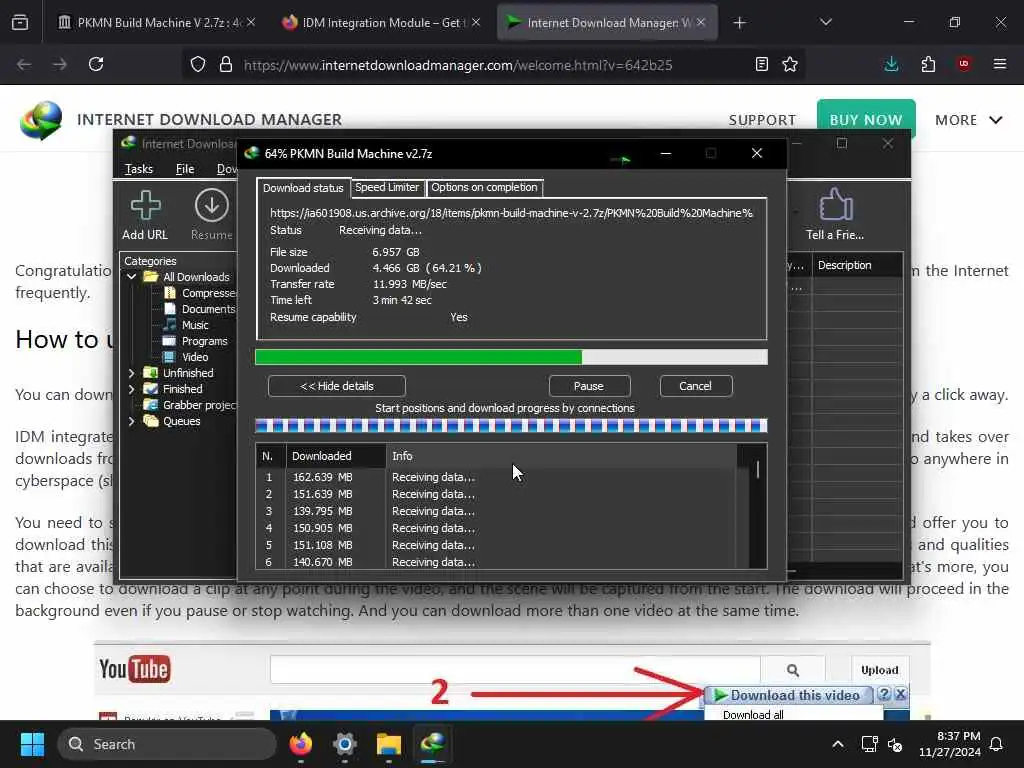Open a new browser tab with plus
Screen dimensions: 1024x768
[x=739, y=23]
